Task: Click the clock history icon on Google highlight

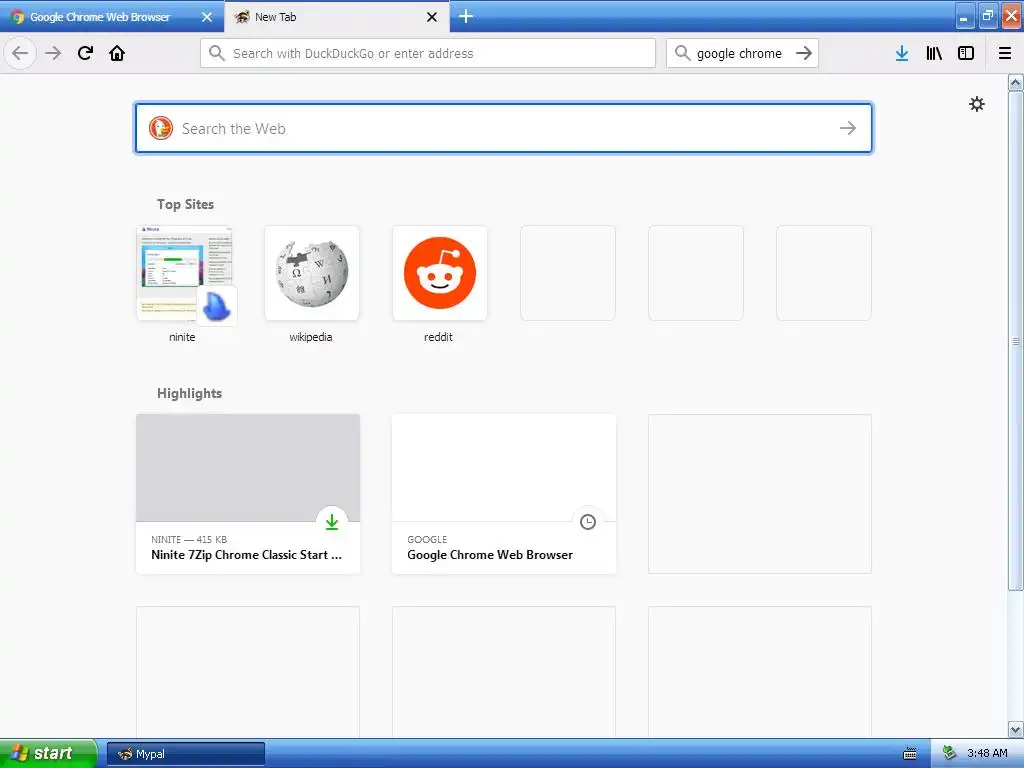Action: (588, 521)
